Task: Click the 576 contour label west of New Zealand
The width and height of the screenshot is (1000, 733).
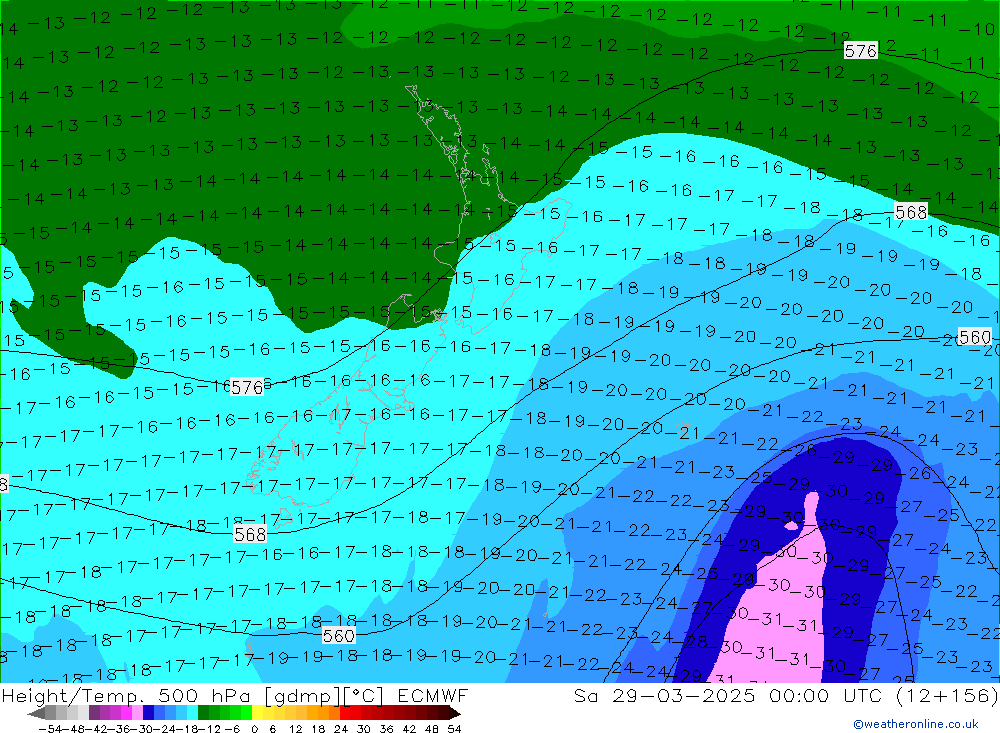Action: click(x=247, y=387)
